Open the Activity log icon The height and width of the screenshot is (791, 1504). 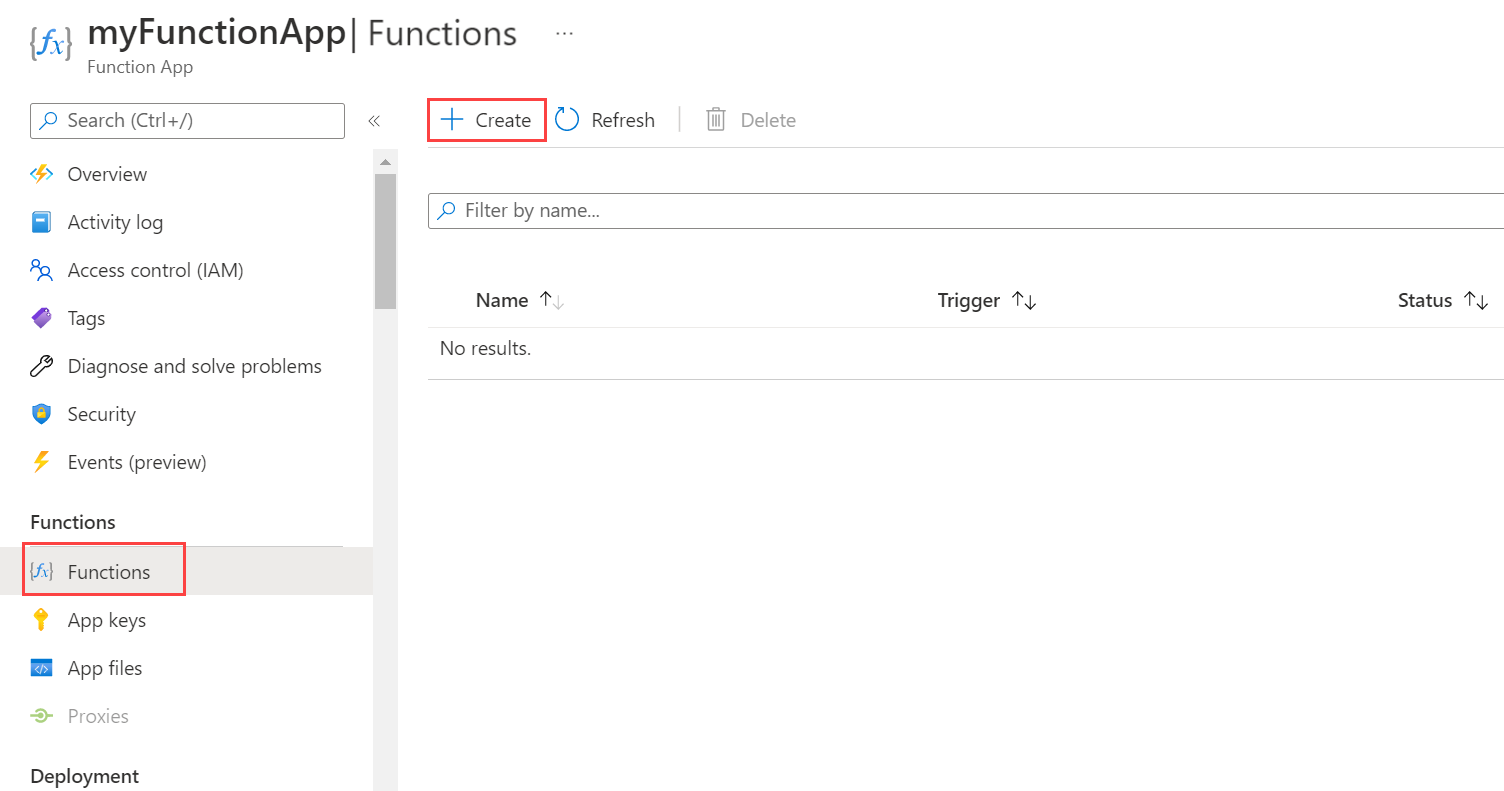click(x=41, y=222)
